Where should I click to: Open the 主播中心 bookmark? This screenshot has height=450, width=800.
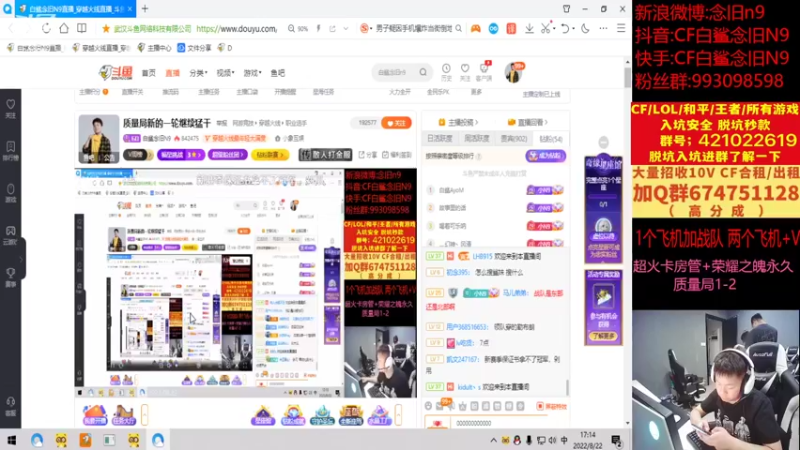(155, 48)
